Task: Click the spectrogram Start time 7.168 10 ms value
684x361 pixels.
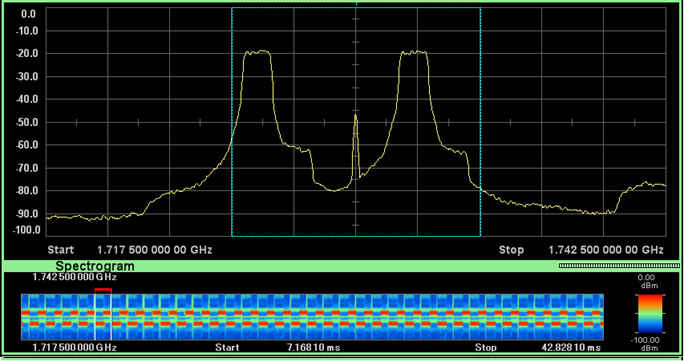Action: [313, 347]
